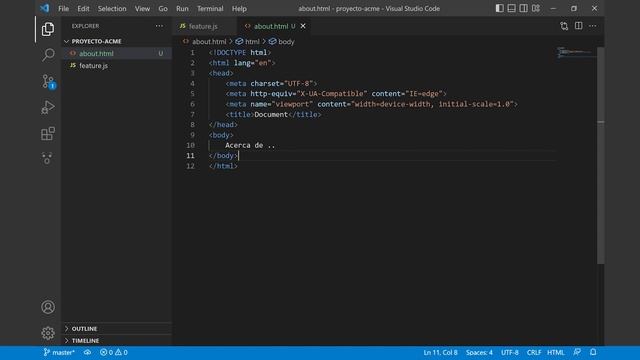Click the Open Changes editor icon
640x360 pixels.
coord(564,26)
